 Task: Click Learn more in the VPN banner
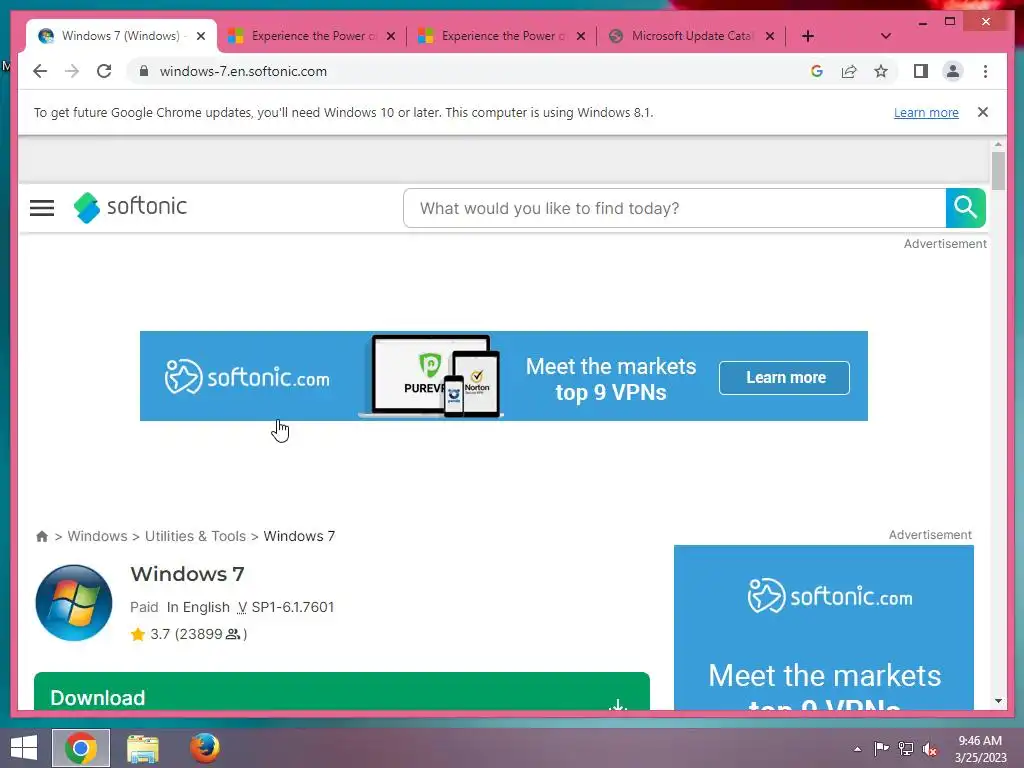pos(784,377)
